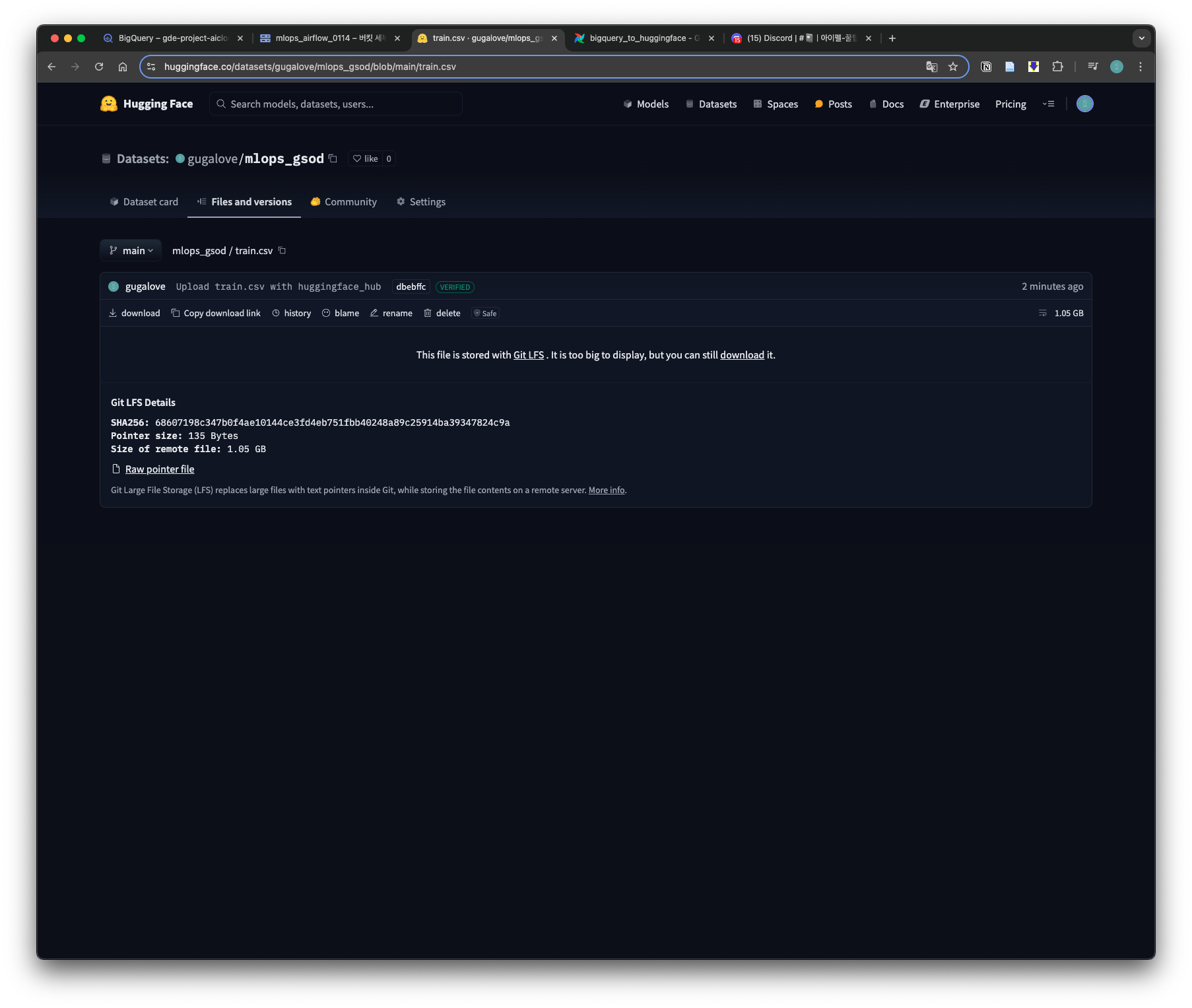Close the train.csv browser tab
The width and height of the screenshot is (1192, 1008).
554,38
